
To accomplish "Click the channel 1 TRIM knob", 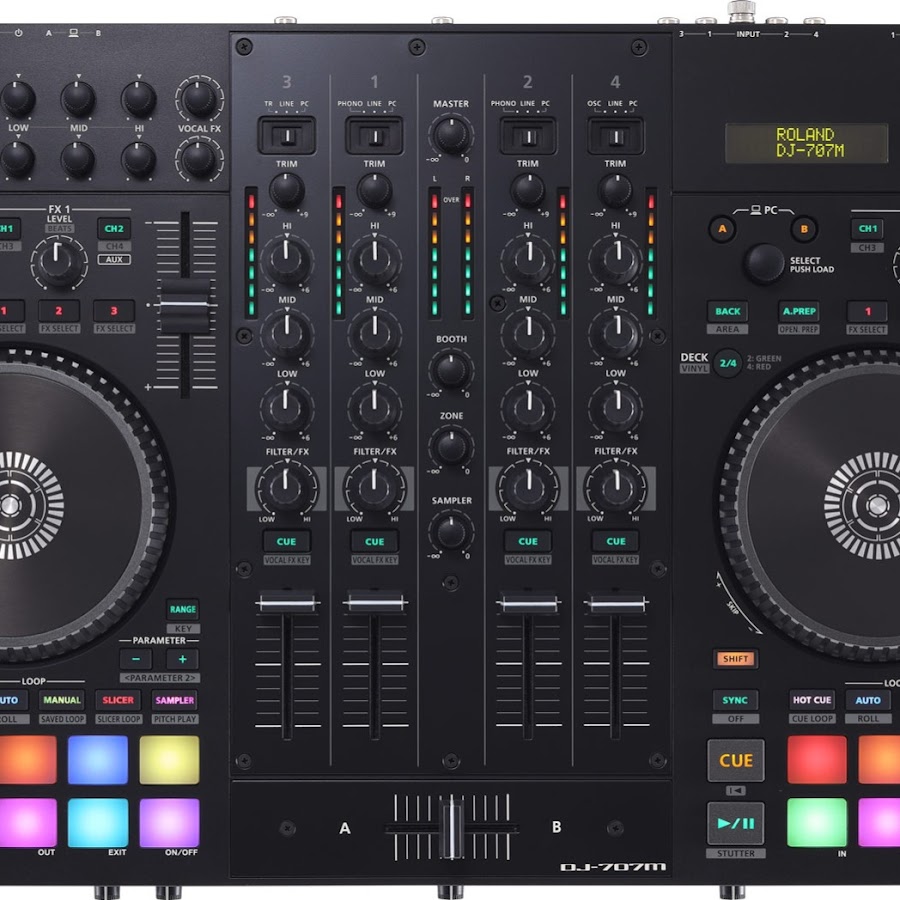I will 375,190.
